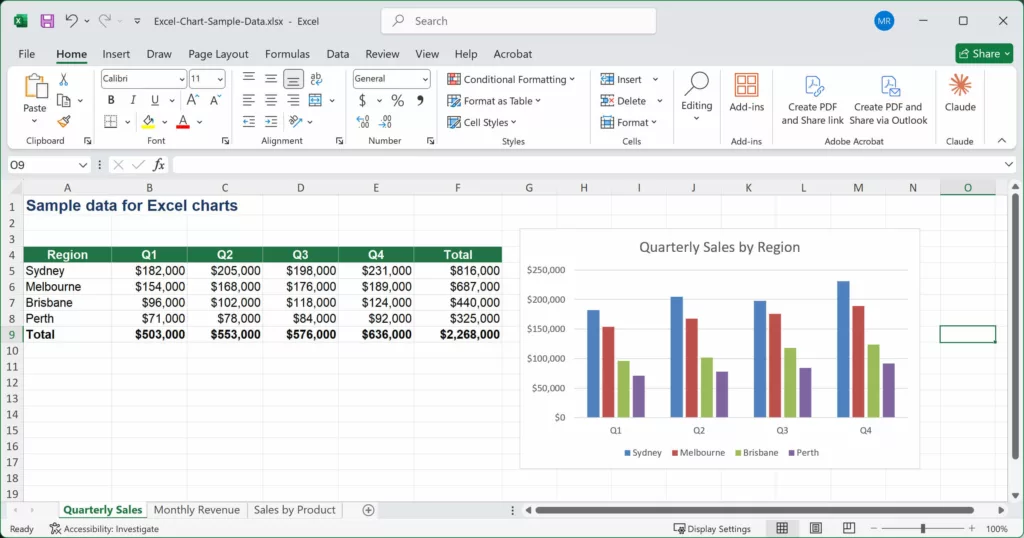The width and height of the screenshot is (1024, 538).
Task: Select the Format Painter brush icon
Action: (63, 121)
